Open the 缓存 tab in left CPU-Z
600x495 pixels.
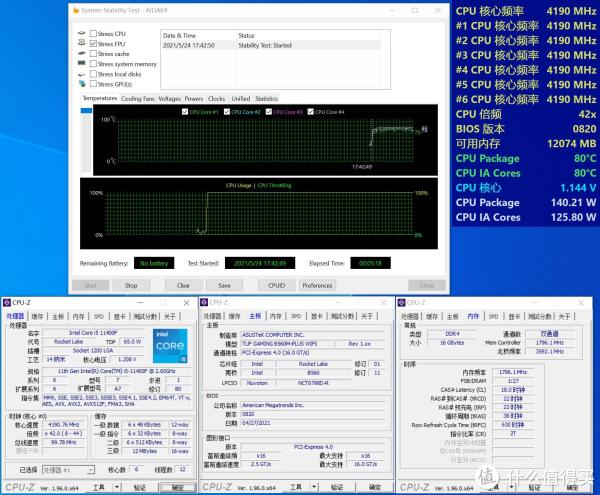pyautogui.click(x=38, y=316)
